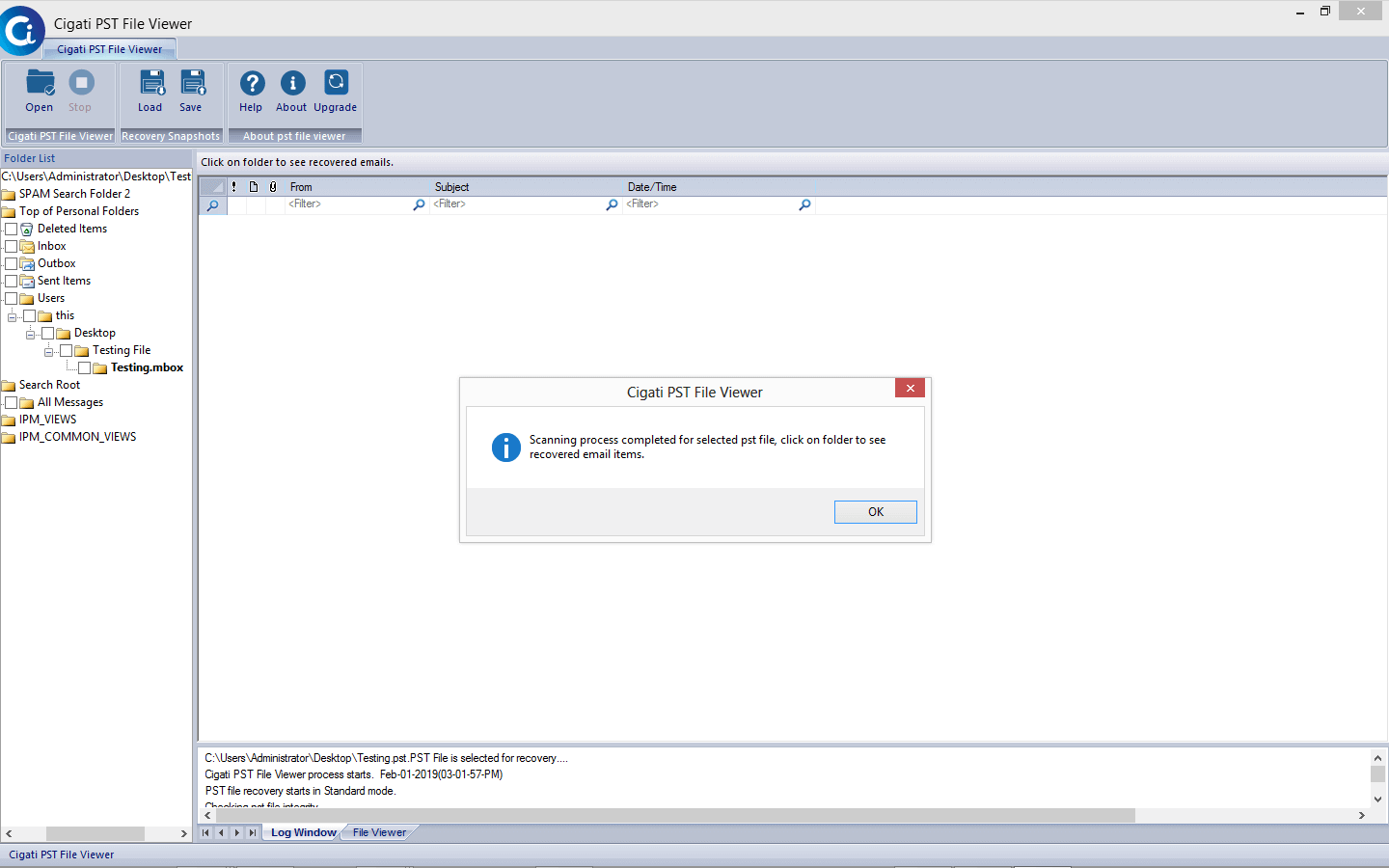Check the Outbox folder checkbox
Image resolution: width=1389 pixels, height=868 pixels.
(12, 263)
